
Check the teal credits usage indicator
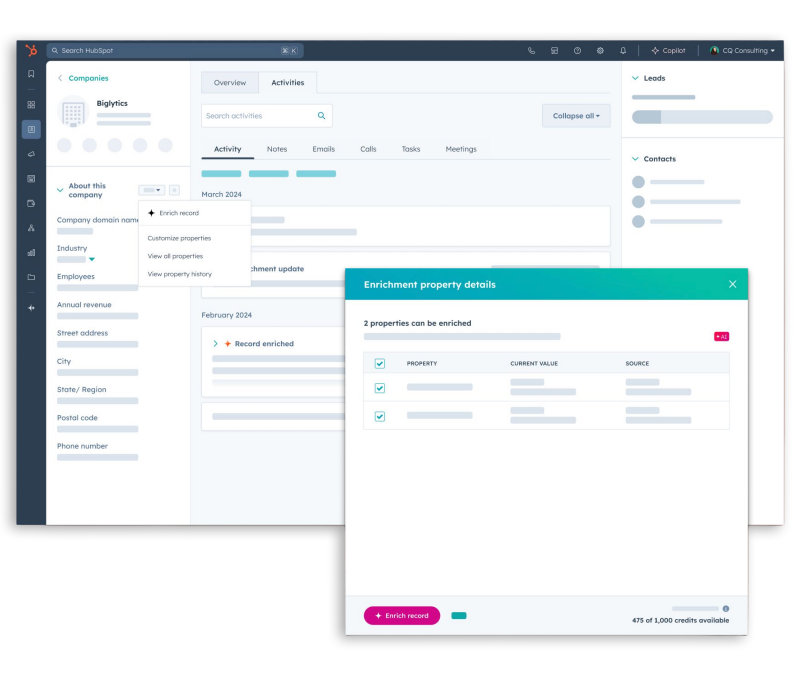point(458,615)
